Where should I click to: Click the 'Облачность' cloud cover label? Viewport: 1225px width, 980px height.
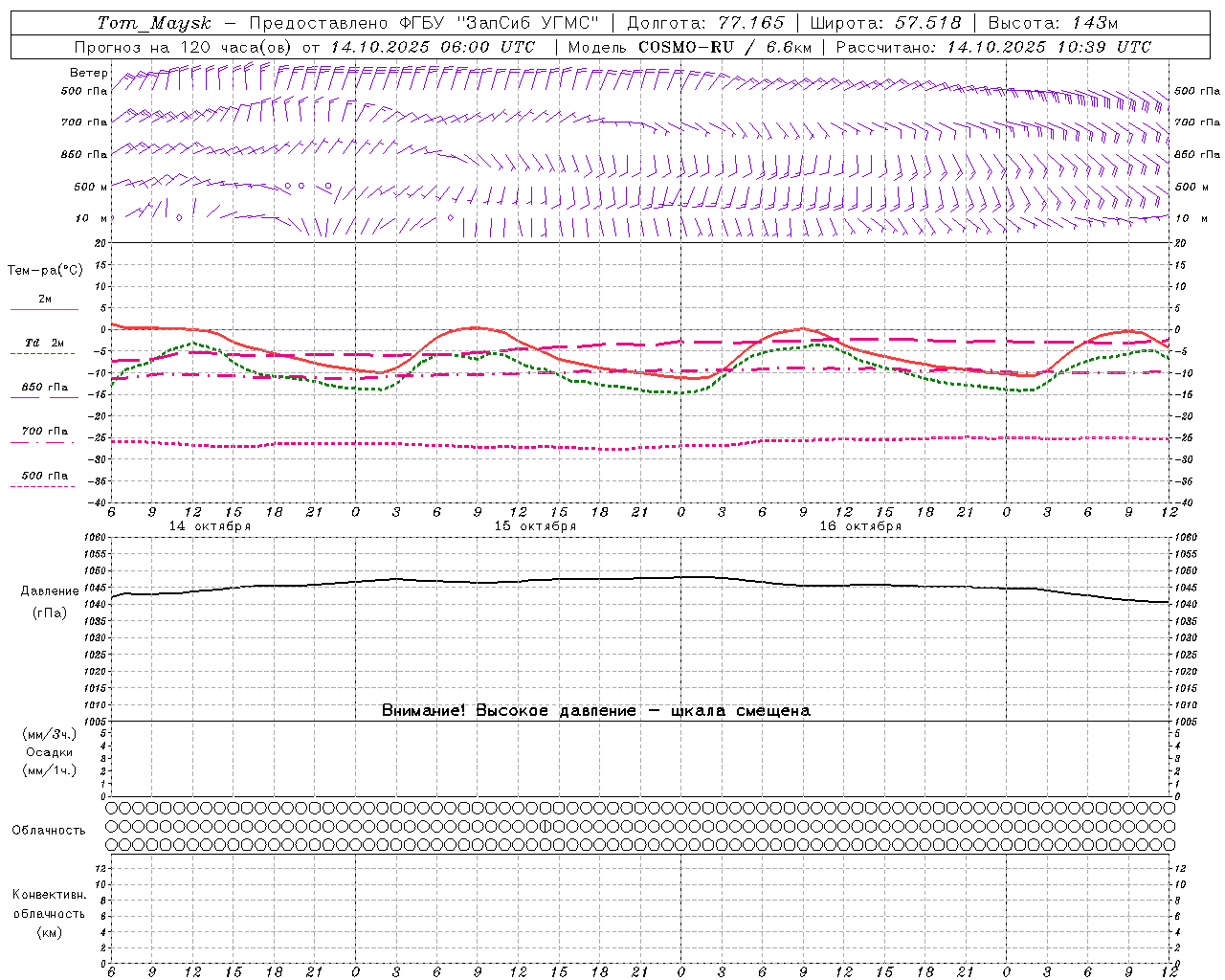[x=49, y=831]
